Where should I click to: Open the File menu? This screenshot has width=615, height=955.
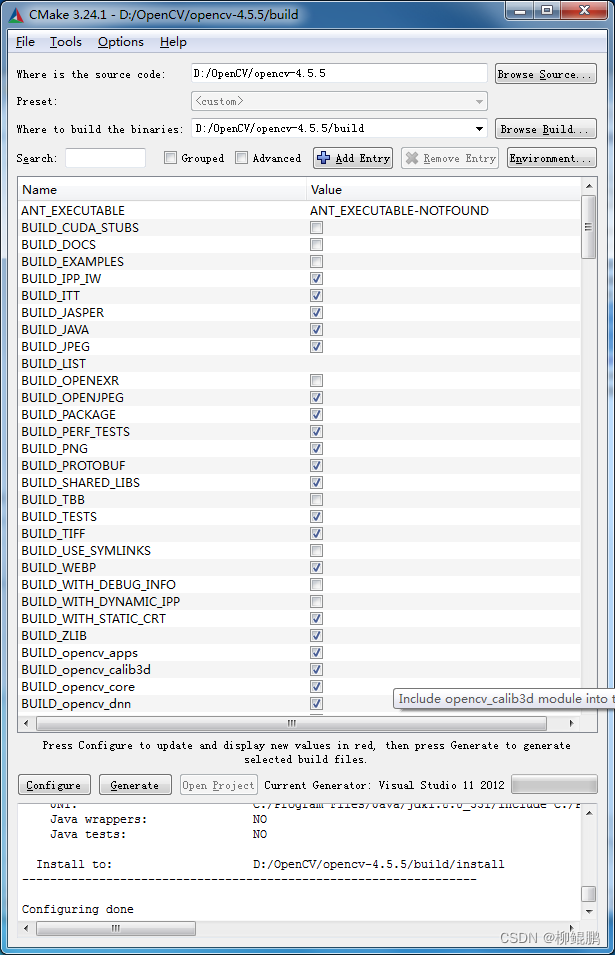[25, 41]
